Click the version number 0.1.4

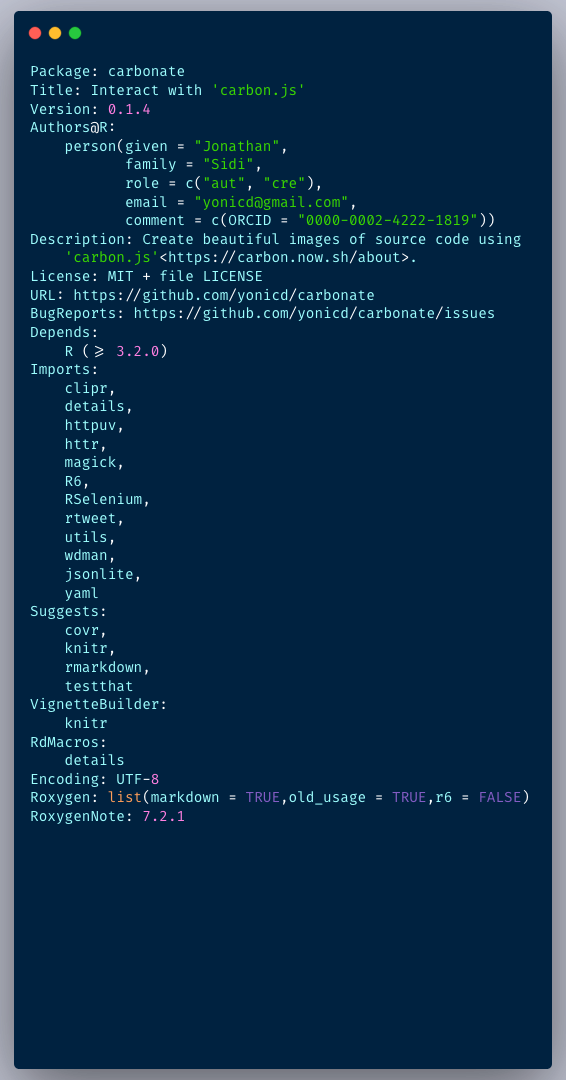pos(129,110)
